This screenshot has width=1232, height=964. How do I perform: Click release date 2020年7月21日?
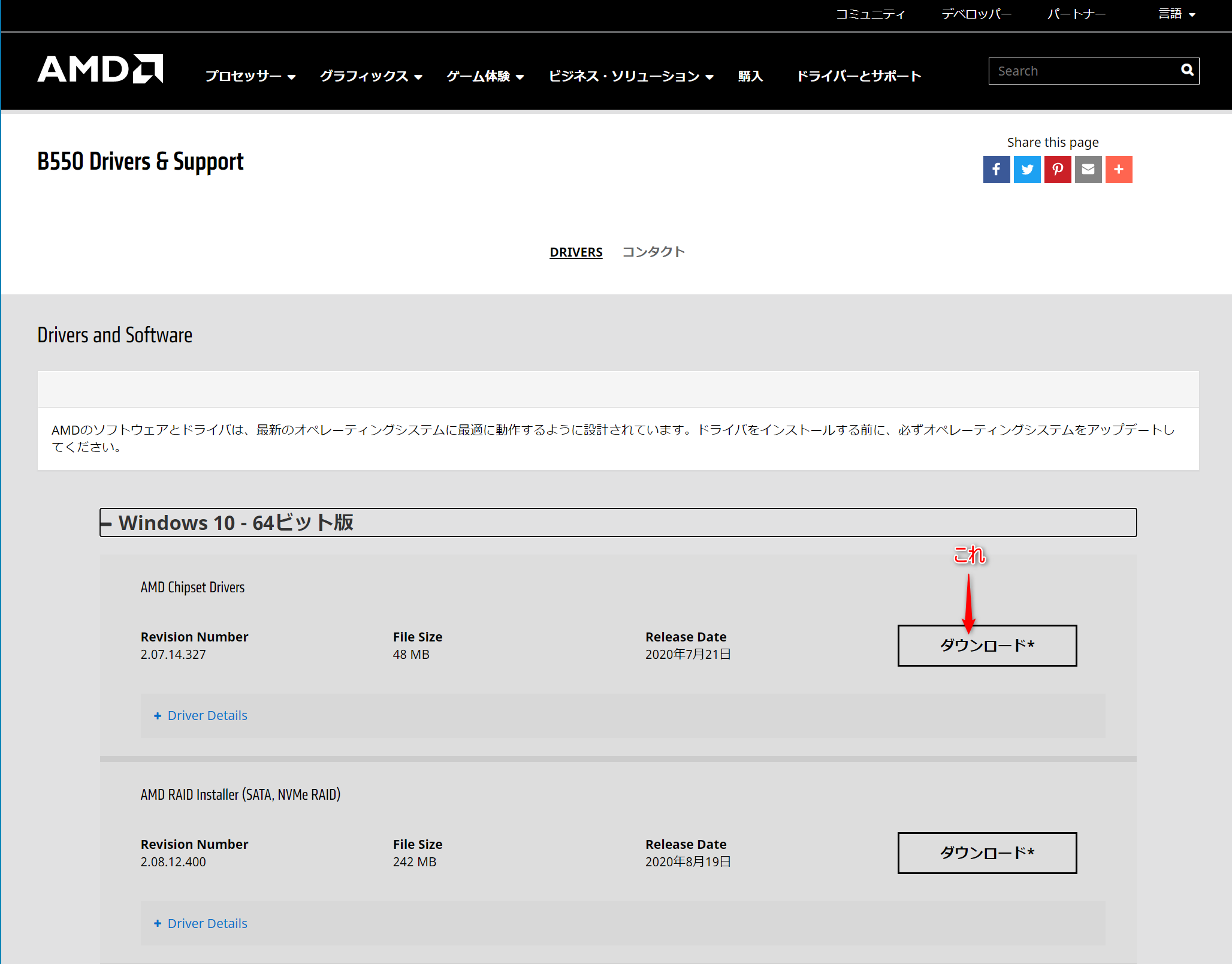688,655
